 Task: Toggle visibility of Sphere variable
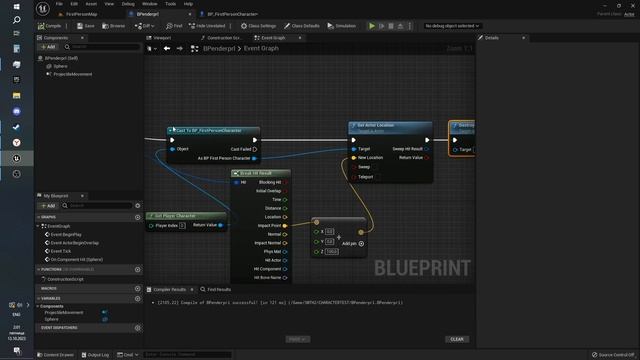coord(105,320)
